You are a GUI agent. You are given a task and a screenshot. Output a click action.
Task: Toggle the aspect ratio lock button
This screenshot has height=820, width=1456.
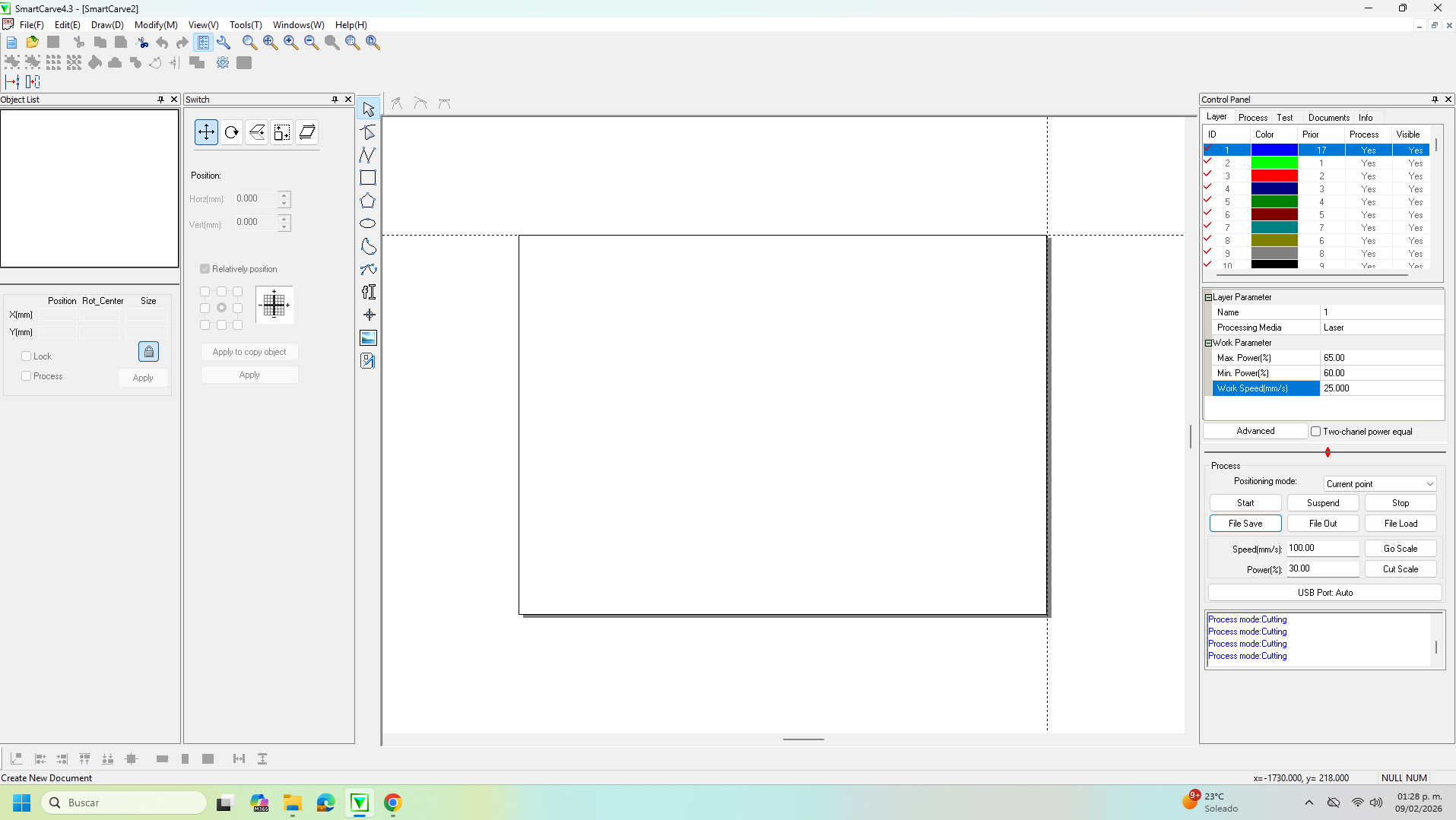pos(149,352)
